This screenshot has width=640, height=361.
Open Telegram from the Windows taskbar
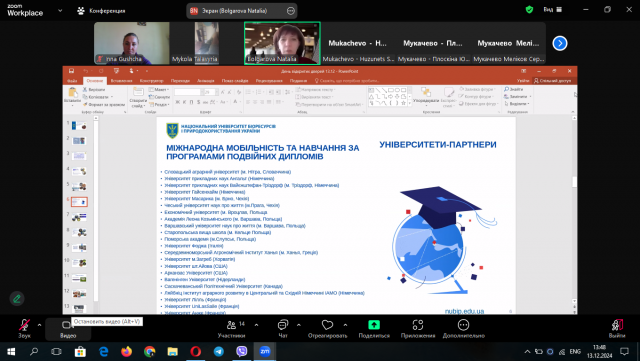coord(219,351)
